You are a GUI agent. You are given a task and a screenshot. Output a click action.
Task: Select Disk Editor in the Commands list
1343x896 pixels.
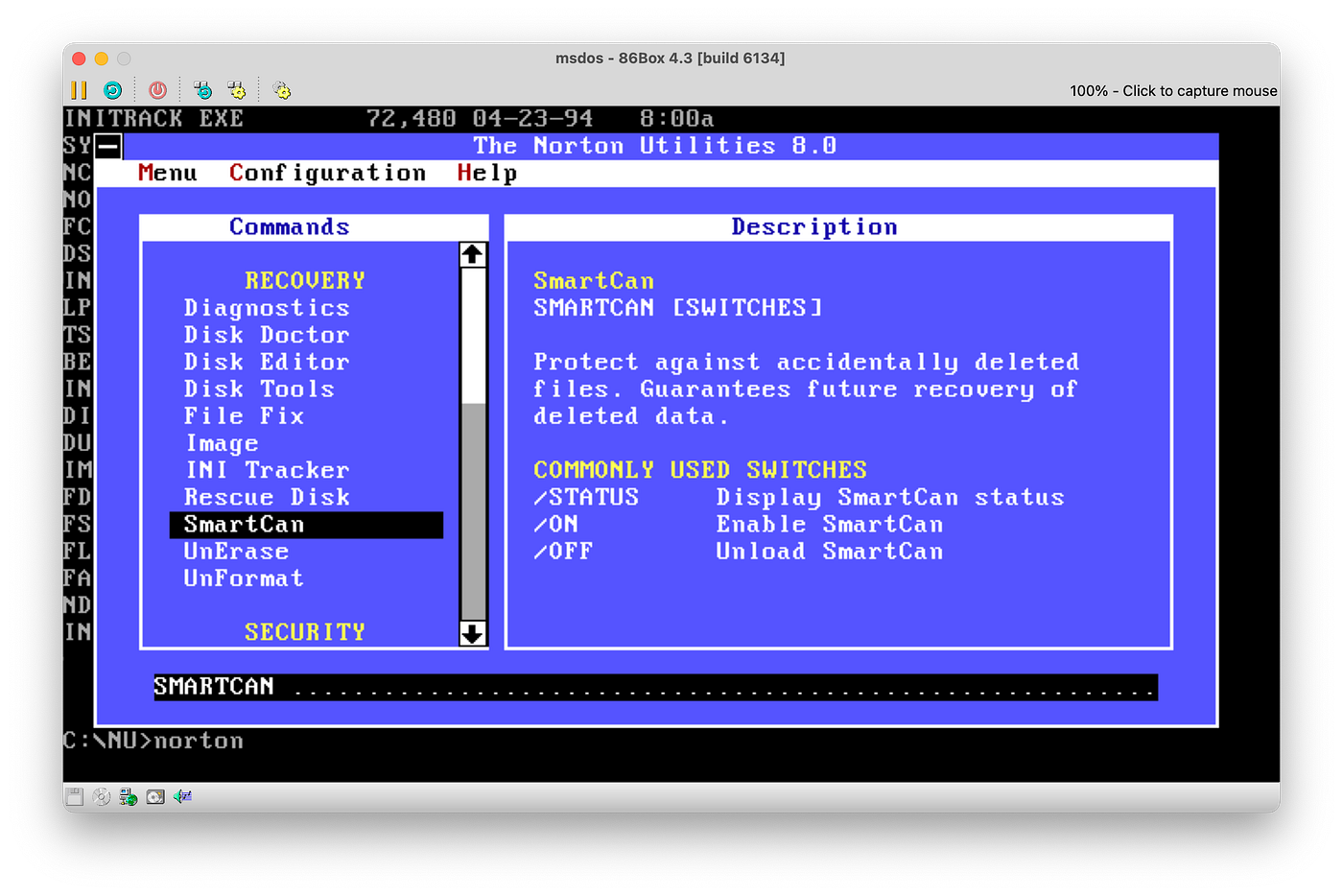click(x=267, y=362)
